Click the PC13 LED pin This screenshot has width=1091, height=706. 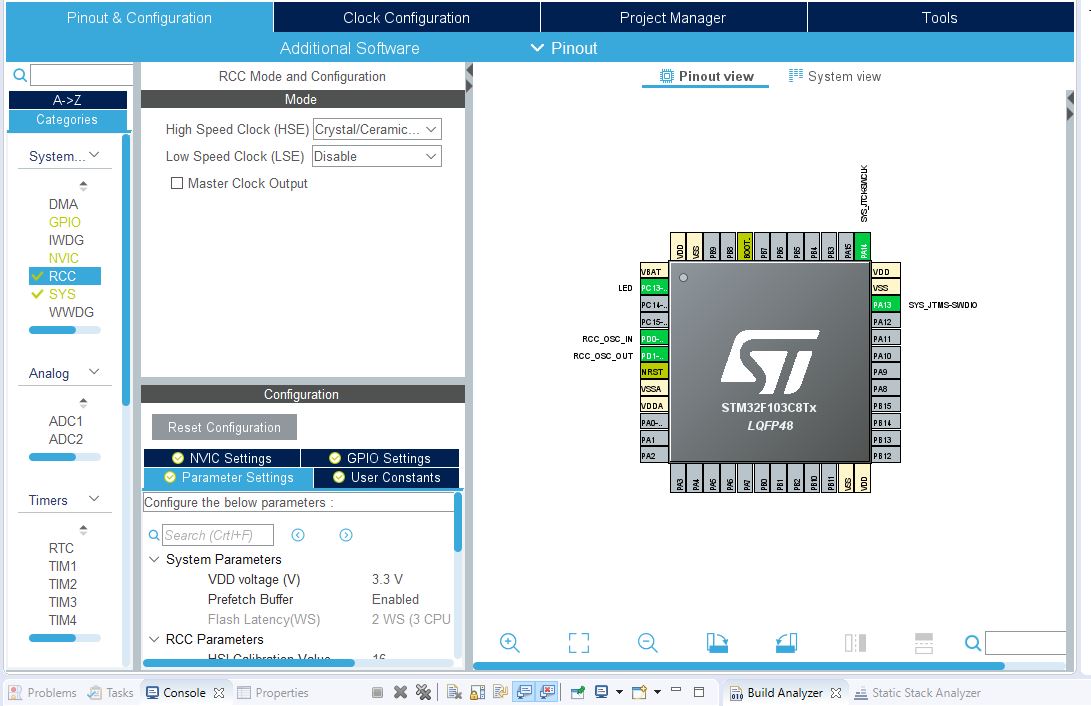[x=654, y=288]
